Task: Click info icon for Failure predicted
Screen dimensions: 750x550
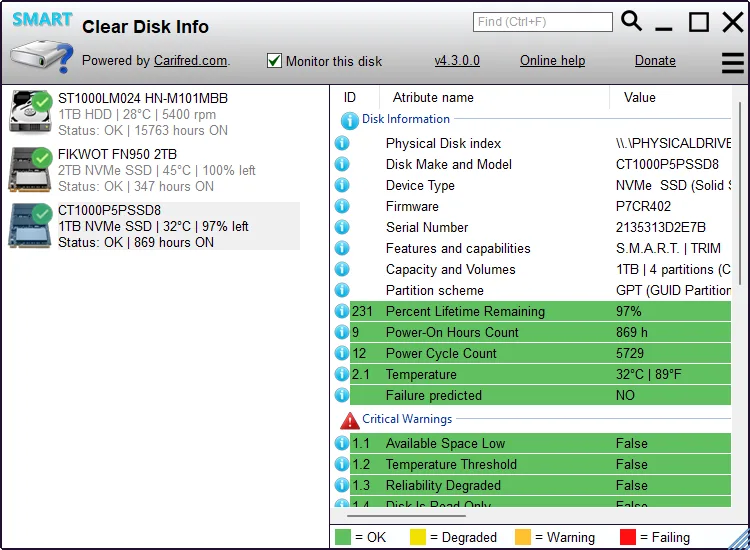Action: 342,395
